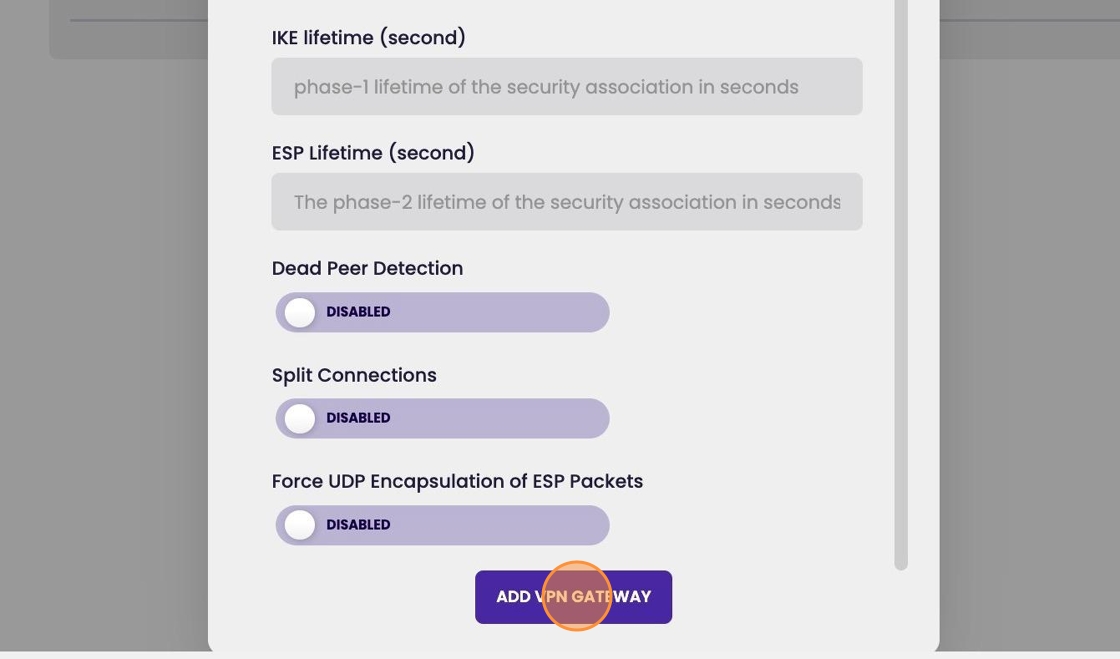Click the white knob of Dead Peer Detection
Image resolution: width=1120 pixels, height=659 pixels.
(x=300, y=312)
